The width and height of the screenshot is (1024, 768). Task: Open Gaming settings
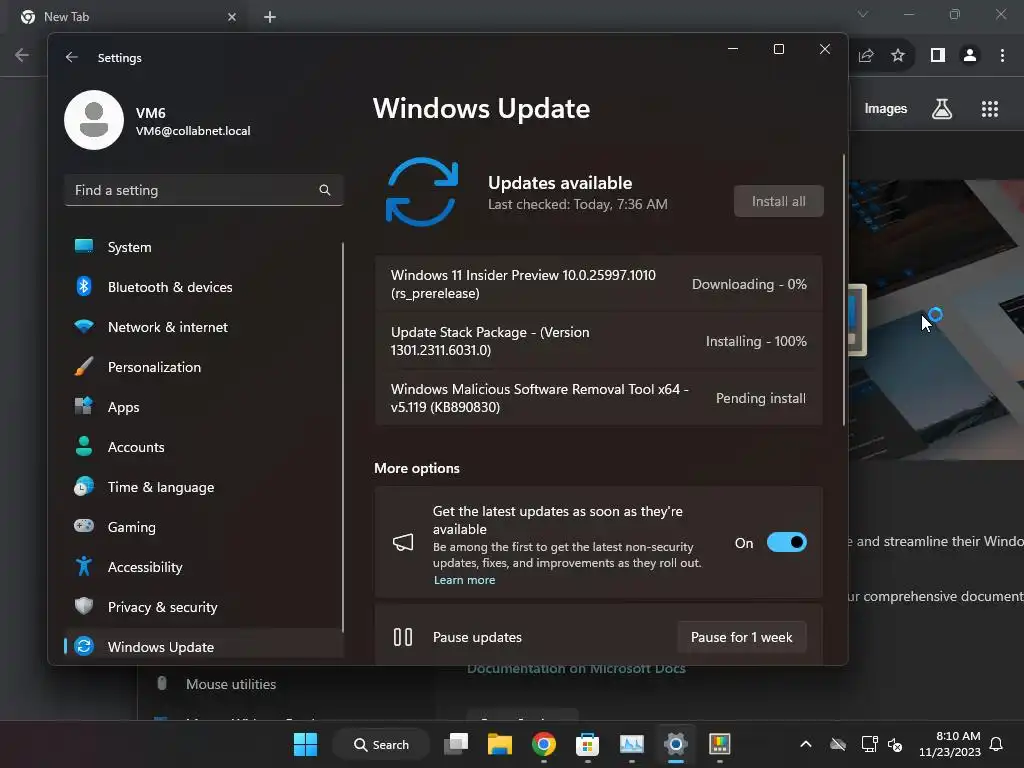204,527
